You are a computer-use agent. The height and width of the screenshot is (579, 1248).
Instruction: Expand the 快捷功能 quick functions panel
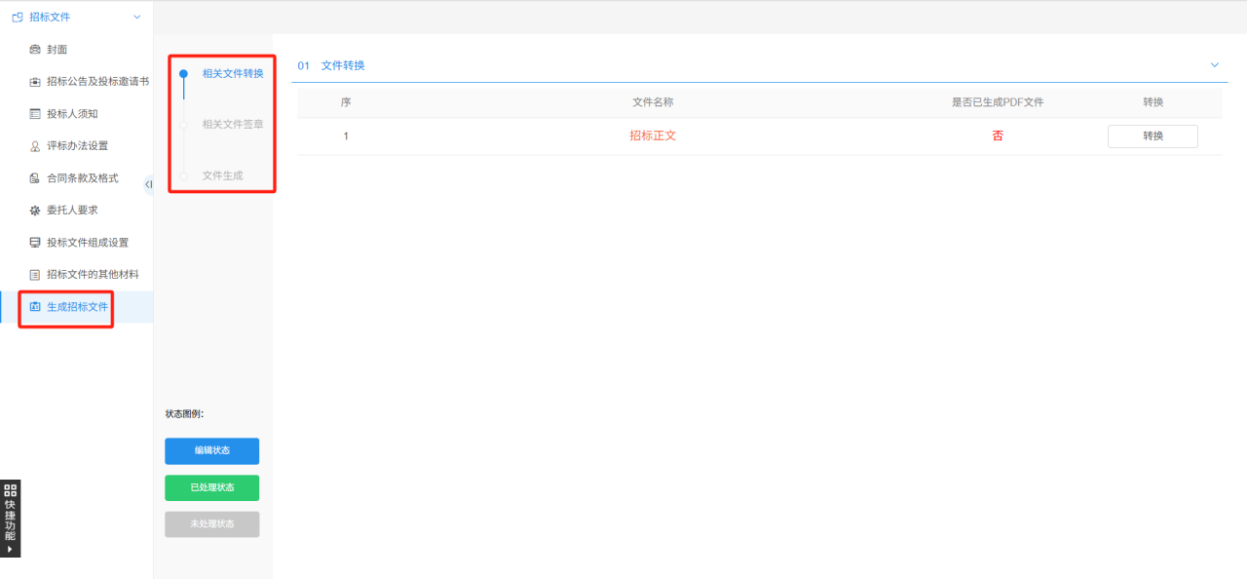pyautogui.click(x=10, y=518)
